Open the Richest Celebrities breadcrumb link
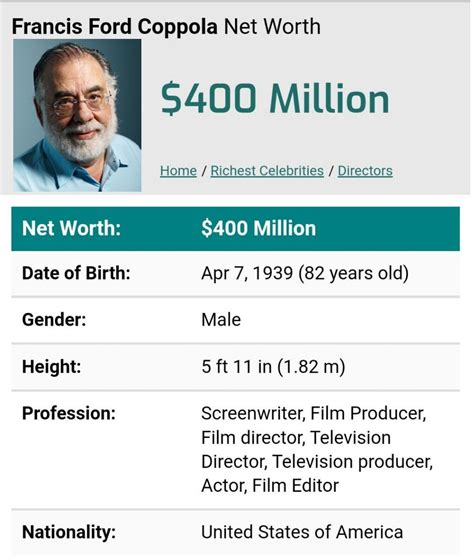The height and width of the screenshot is (560, 474). click(x=267, y=171)
